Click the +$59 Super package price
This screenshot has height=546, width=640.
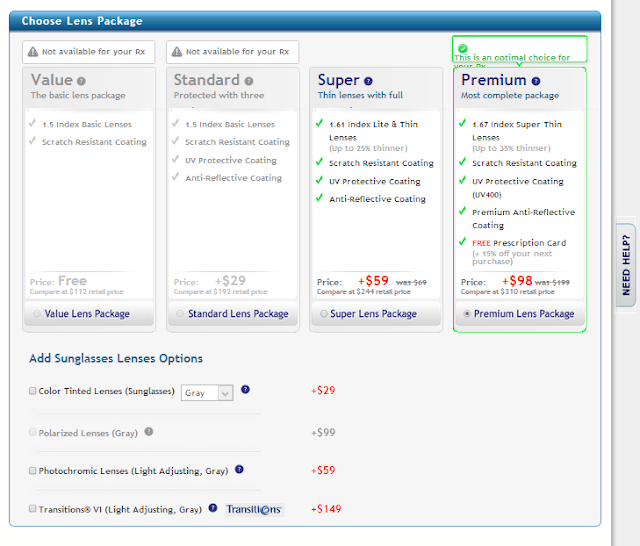coord(373,281)
